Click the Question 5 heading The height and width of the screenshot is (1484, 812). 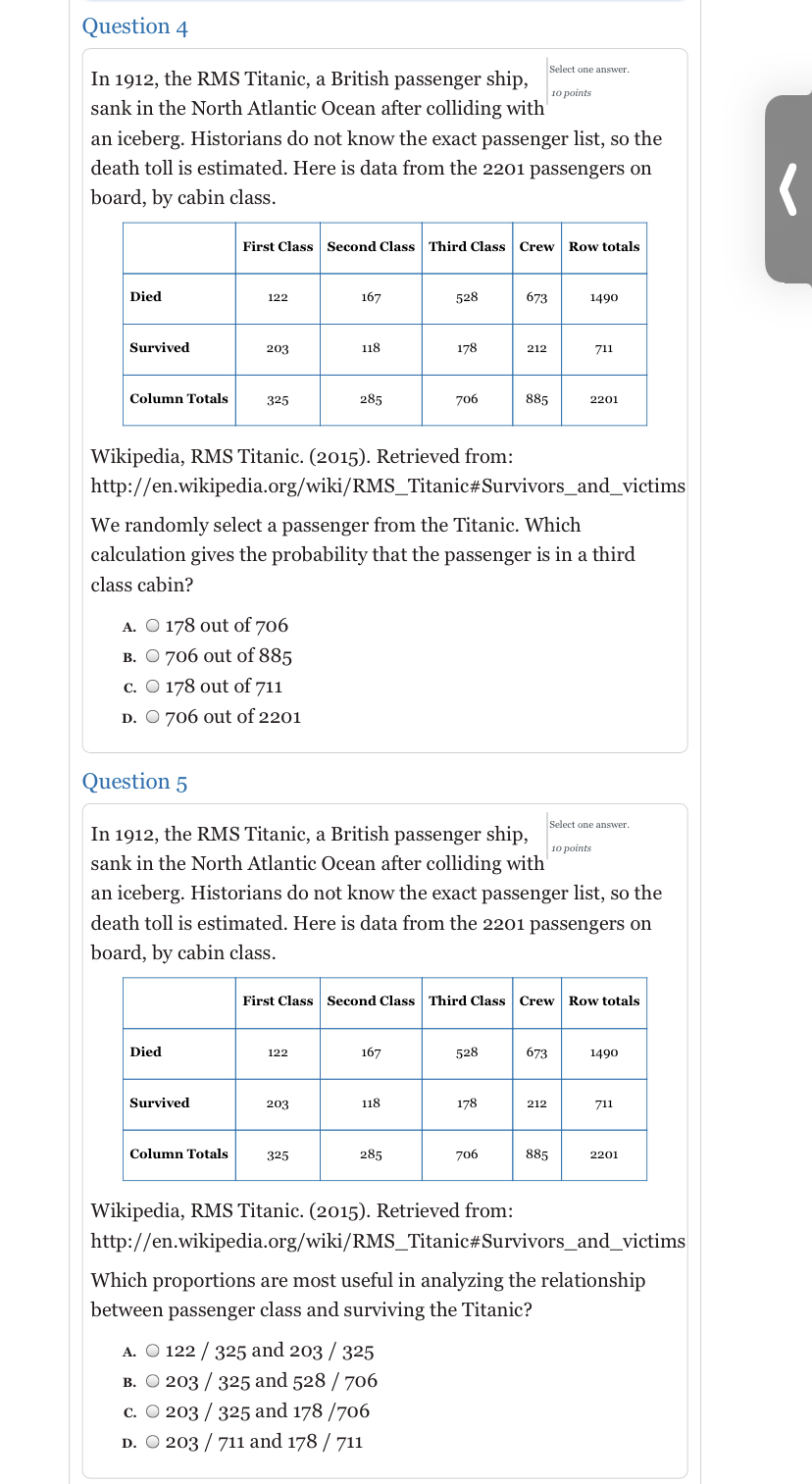tap(134, 782)
